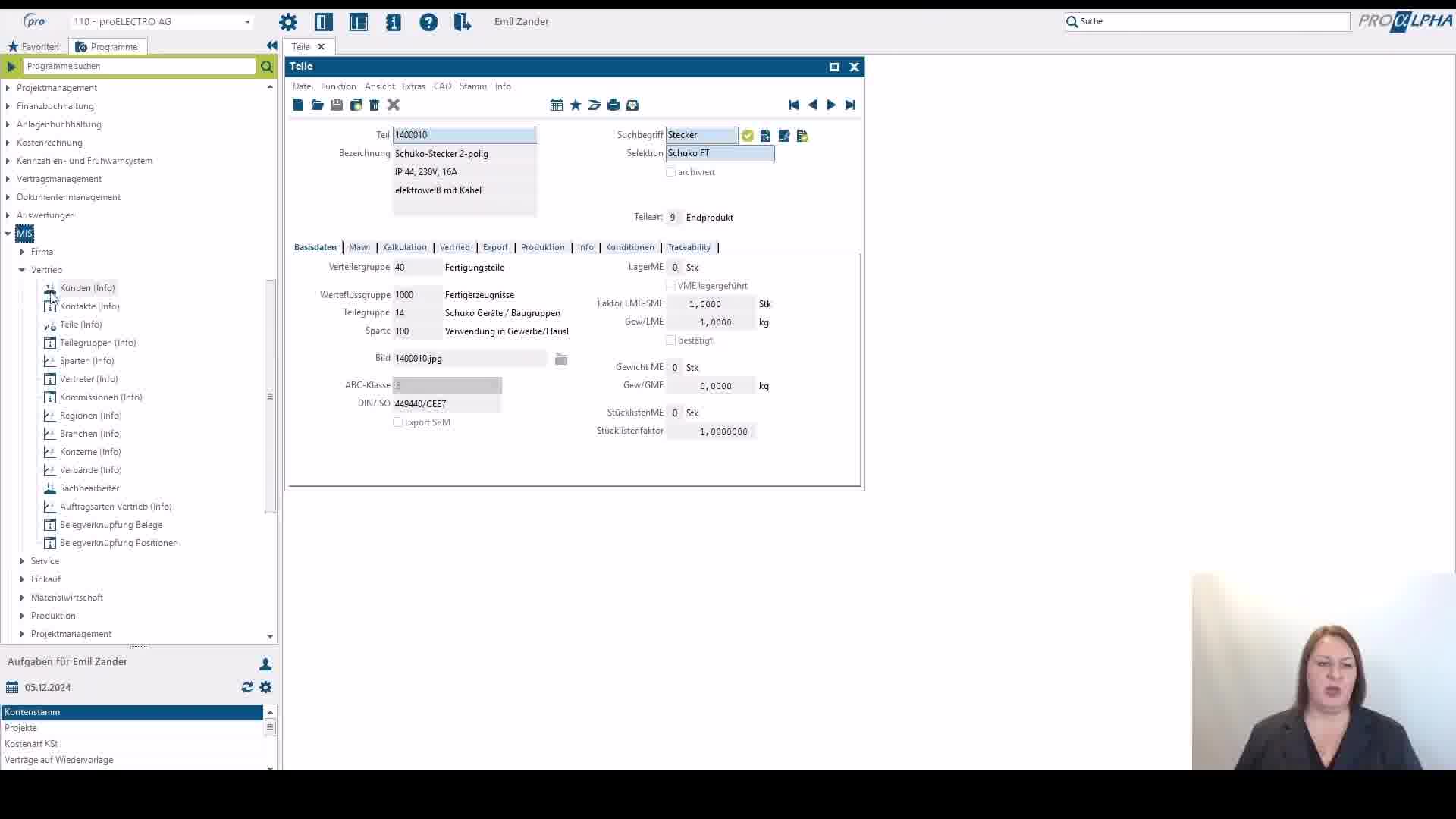Open the settings gear in the top bar
This screenshot has height=819, width=1456.
tap(288, 22)
